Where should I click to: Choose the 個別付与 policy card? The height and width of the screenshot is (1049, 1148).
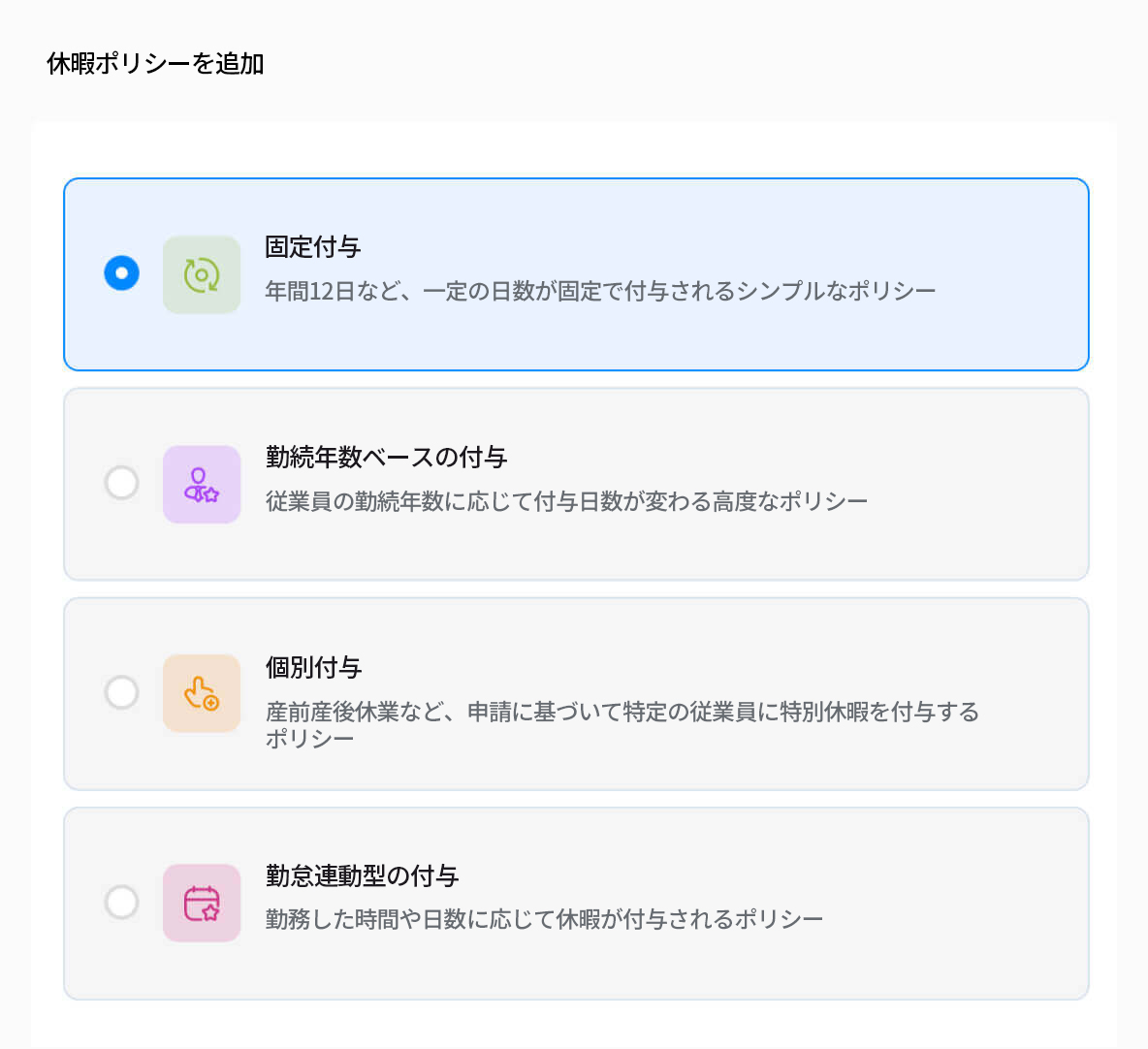[576, 693]
